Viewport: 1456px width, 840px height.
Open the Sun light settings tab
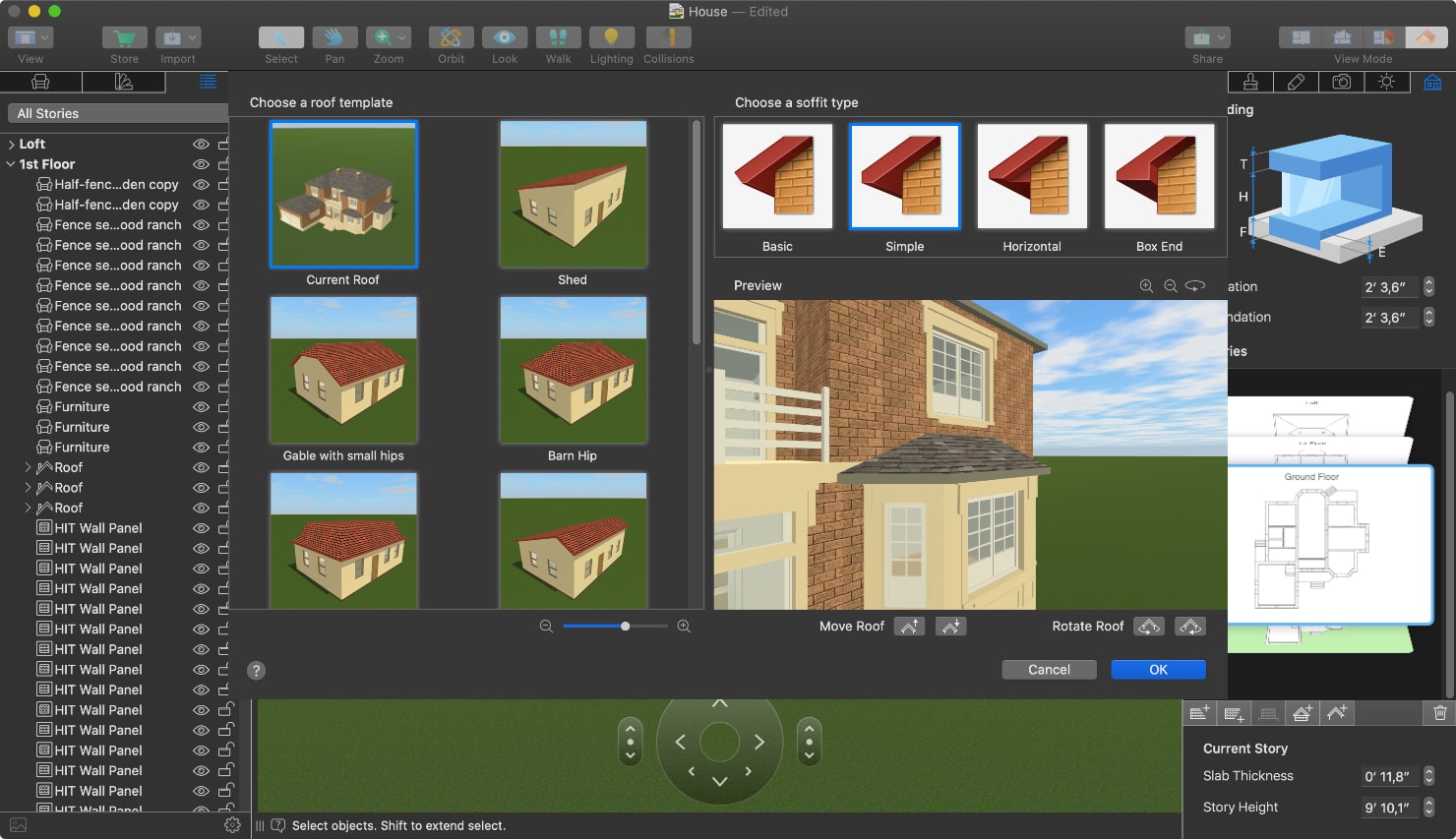pos(1387,82)
